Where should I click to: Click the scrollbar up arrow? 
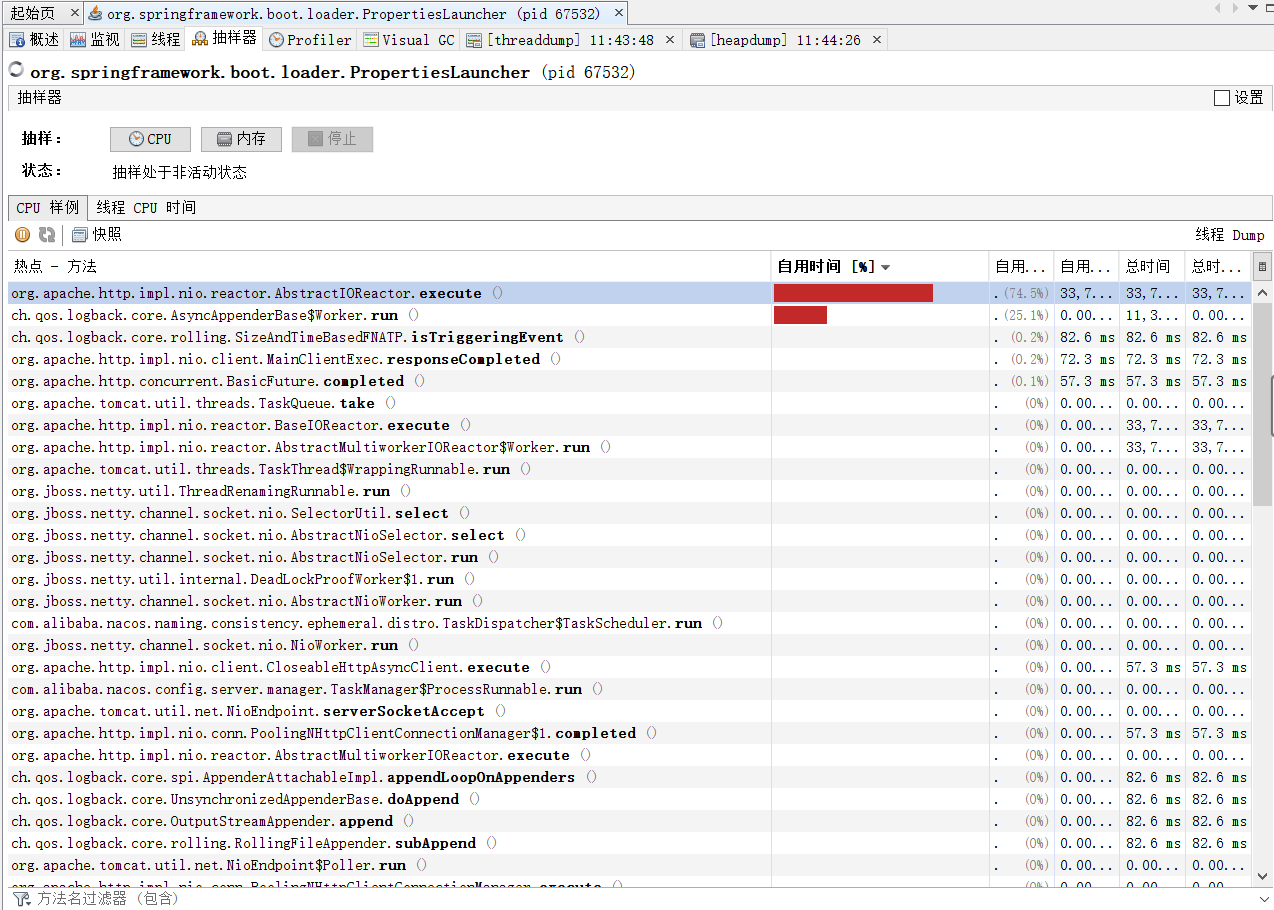pyautogui.click(x=1261, y=291)
